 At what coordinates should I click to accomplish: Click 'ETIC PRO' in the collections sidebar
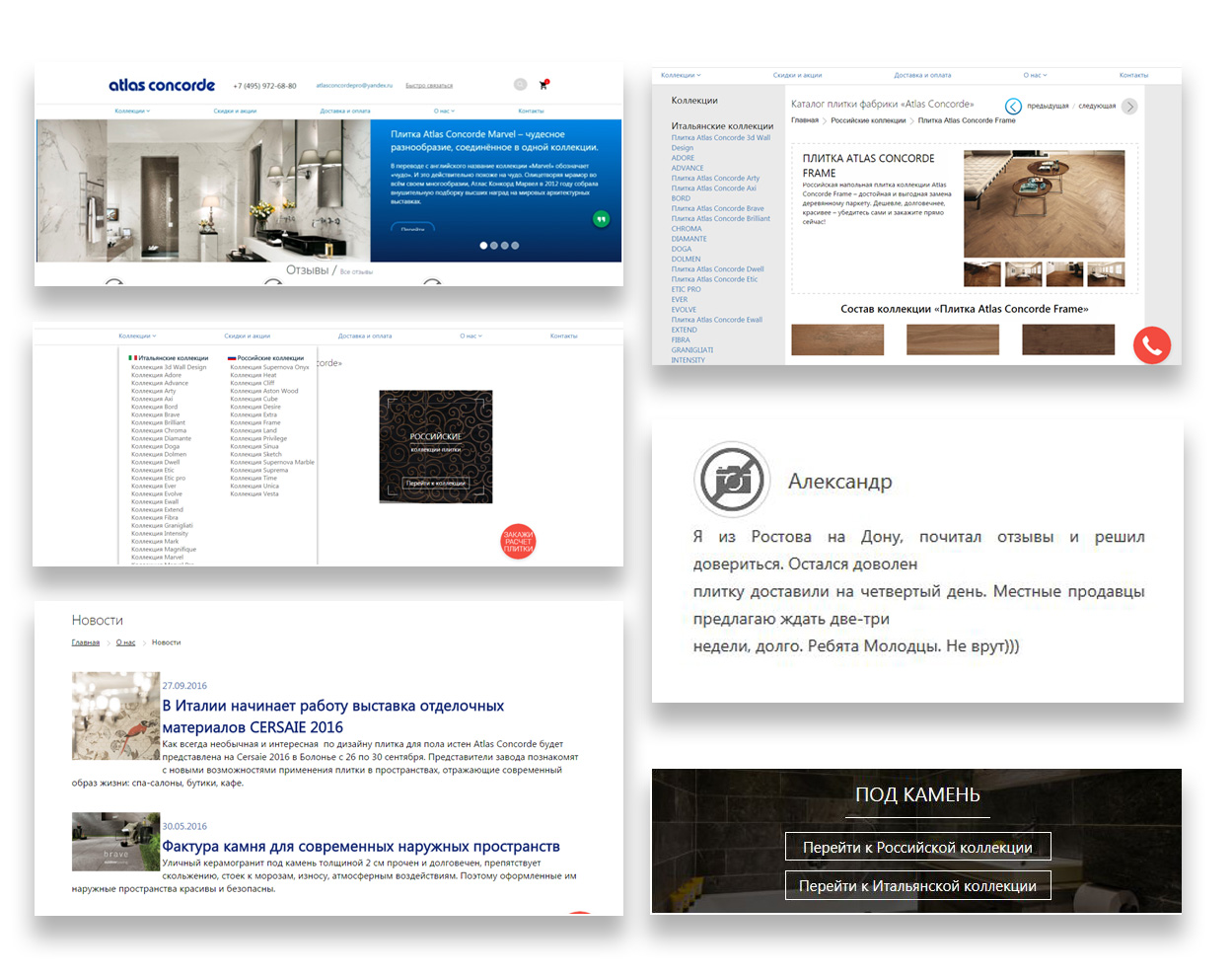pyautogui.click(x=687, y=289)
